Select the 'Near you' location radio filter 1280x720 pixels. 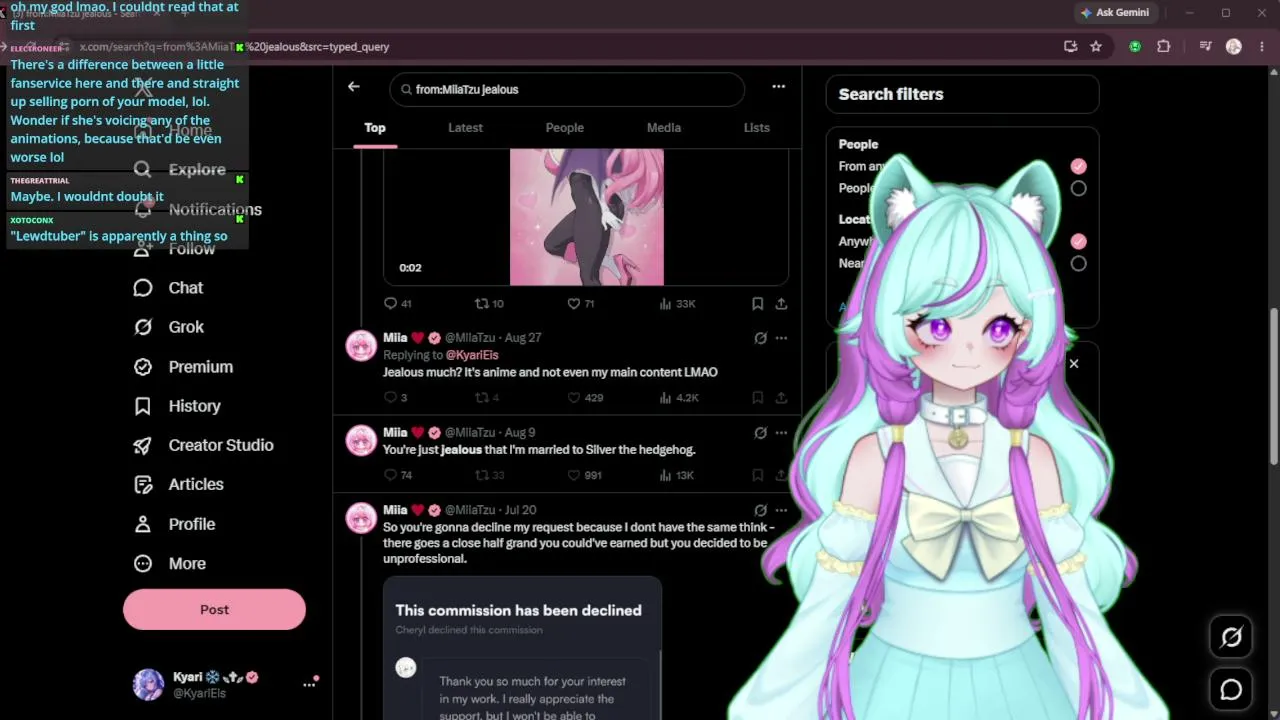pyautogui.click(x=1078, y=263)
